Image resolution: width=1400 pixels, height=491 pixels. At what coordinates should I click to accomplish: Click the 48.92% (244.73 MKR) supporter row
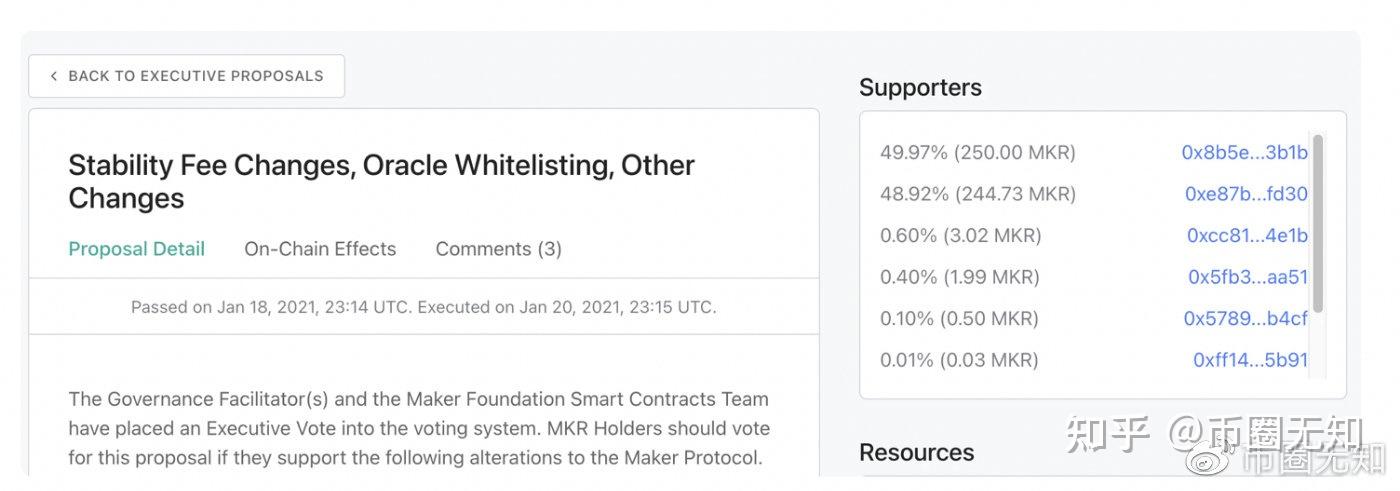[977, 194]
